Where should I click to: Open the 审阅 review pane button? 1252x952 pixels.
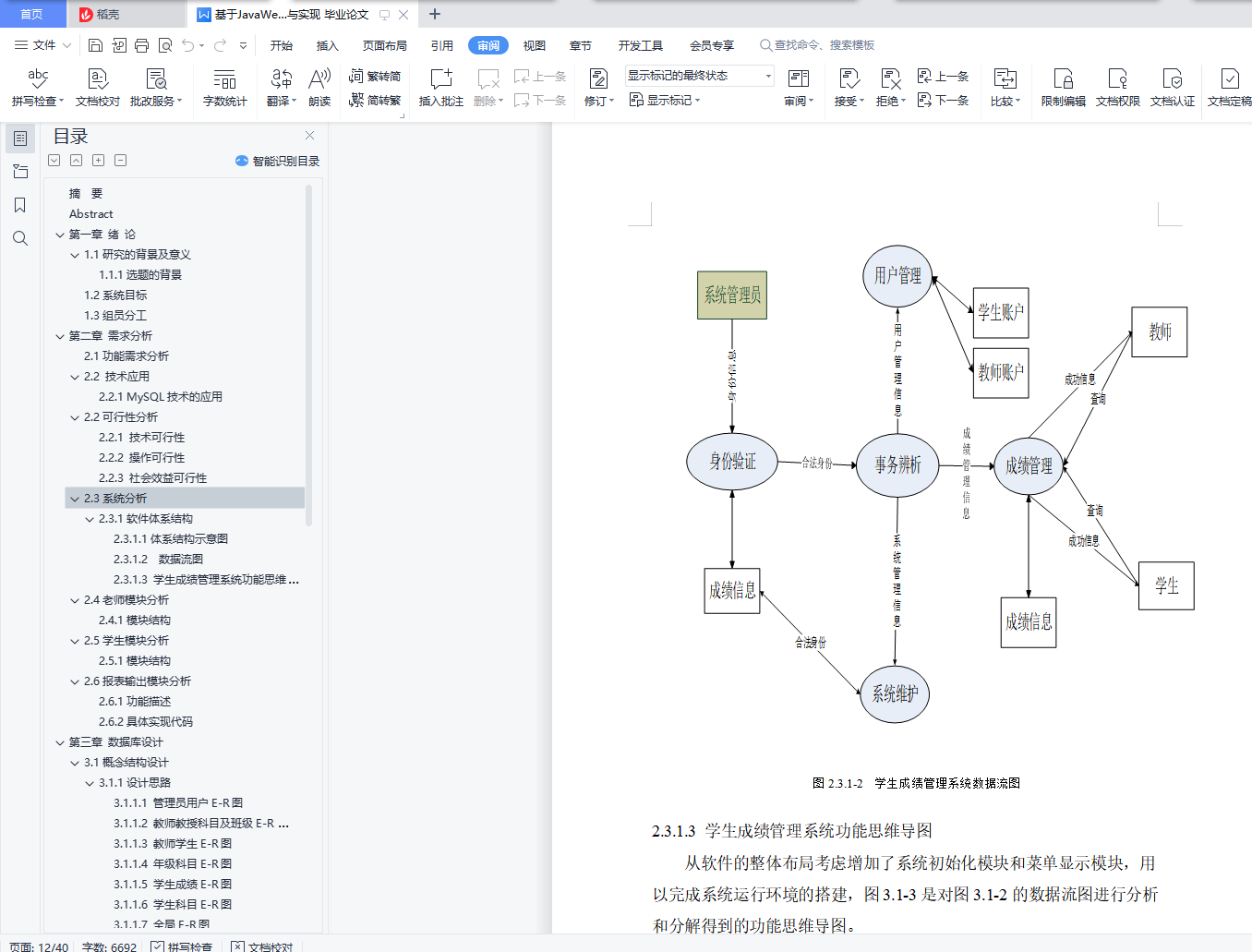click(x=799, y=88)
